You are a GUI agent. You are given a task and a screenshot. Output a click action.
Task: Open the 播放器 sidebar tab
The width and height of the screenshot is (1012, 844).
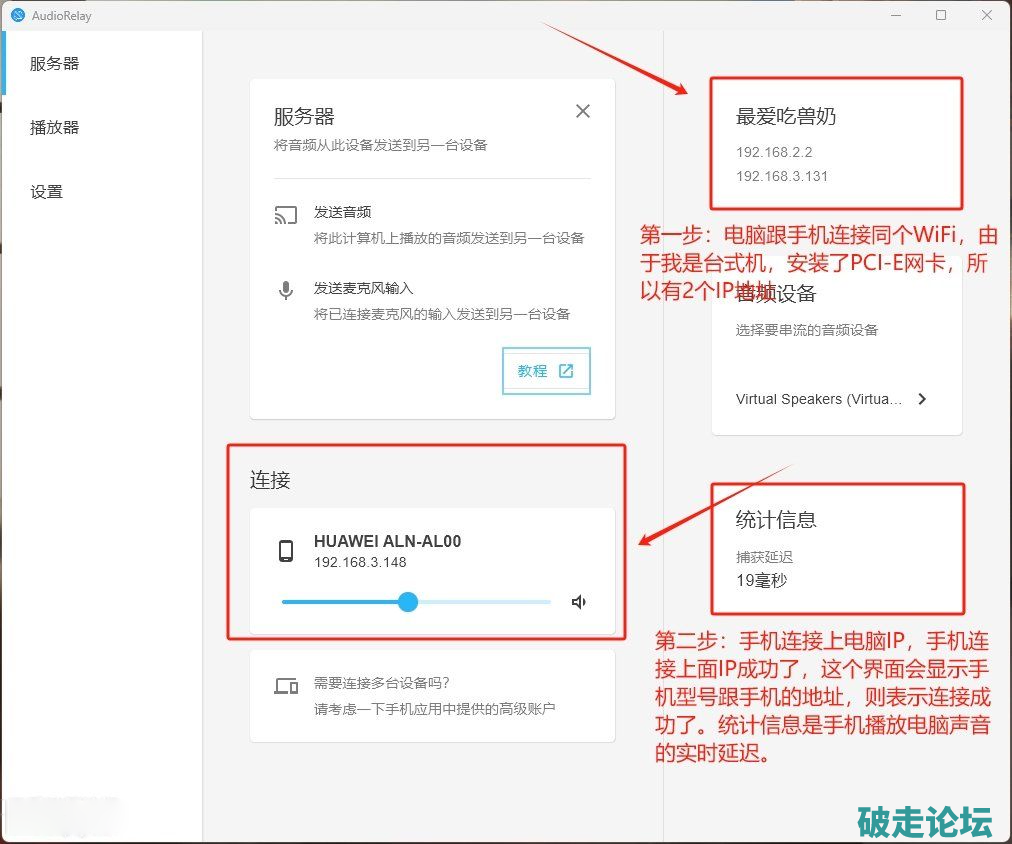click(x=54, y=127)
